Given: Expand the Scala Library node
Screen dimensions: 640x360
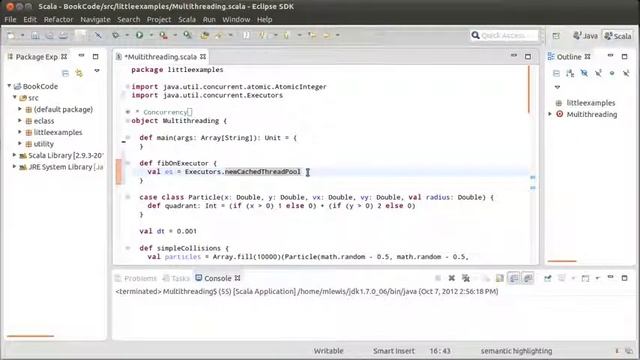Looking at the screenshot, I should tap(14, 155).
